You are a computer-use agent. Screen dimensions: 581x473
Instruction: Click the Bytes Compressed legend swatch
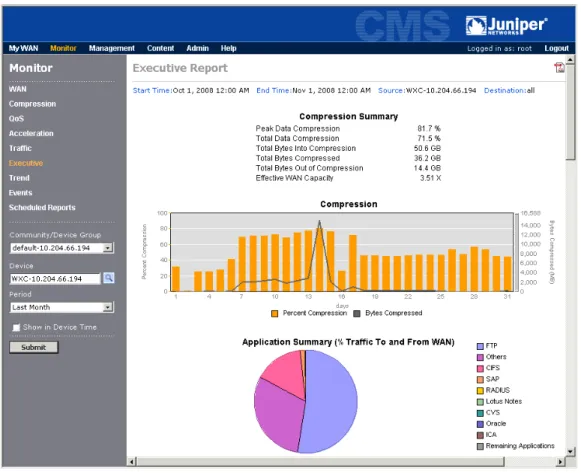point(357,314)
